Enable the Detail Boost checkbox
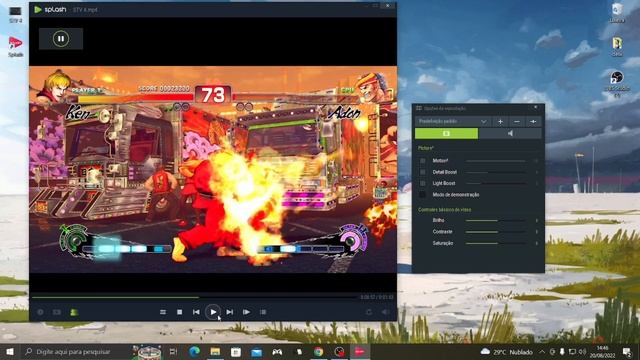640x360 pixels. tap(422, 172)
